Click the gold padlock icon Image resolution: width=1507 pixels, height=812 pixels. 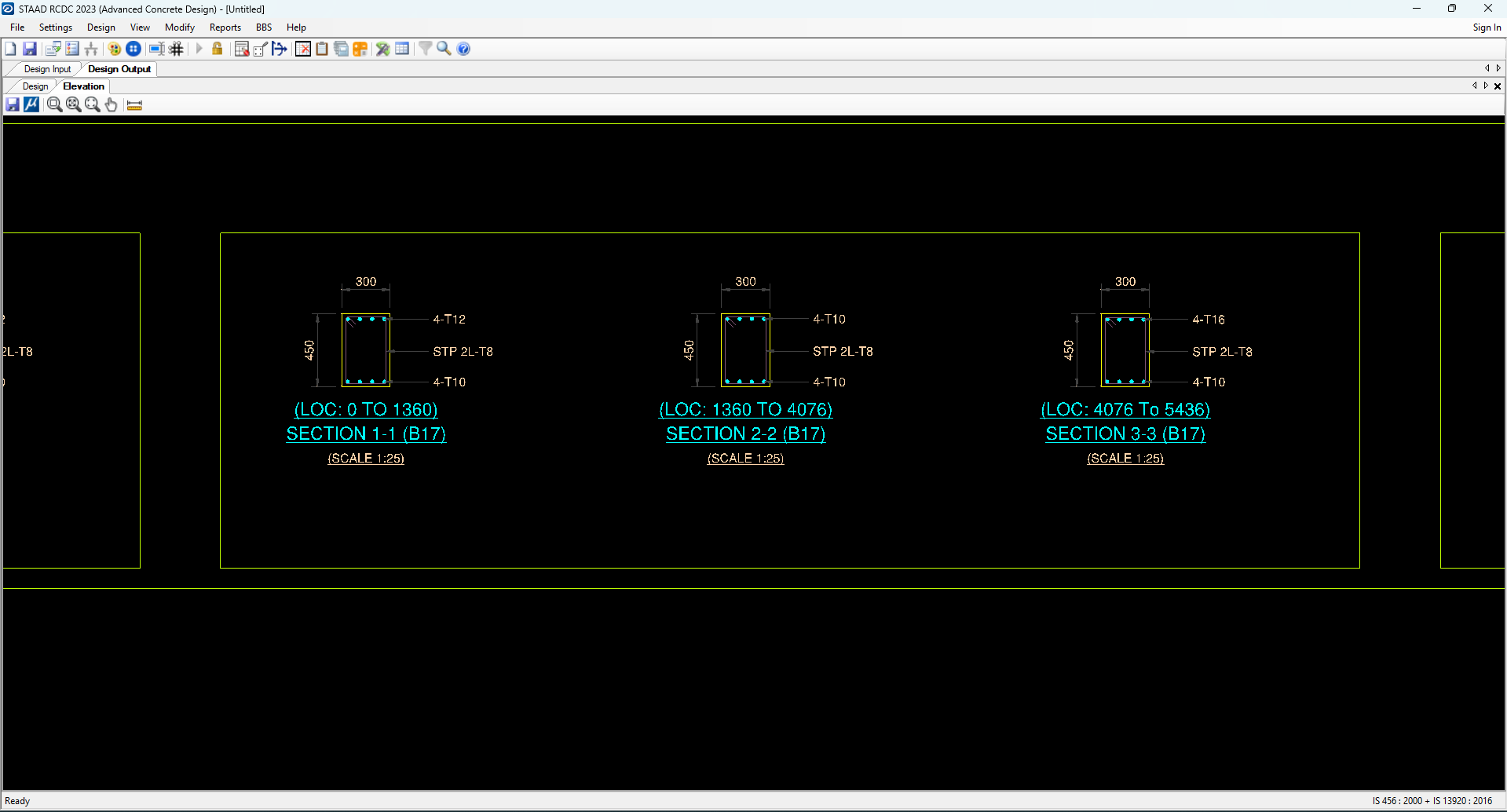click(x=218, y=49)
